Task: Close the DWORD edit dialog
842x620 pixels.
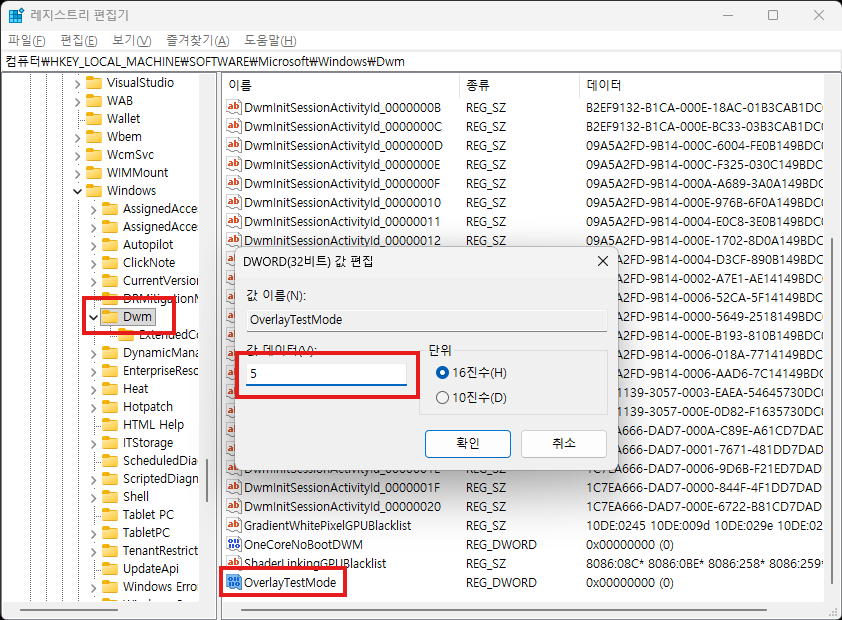Action: click(x=602, y=262)
